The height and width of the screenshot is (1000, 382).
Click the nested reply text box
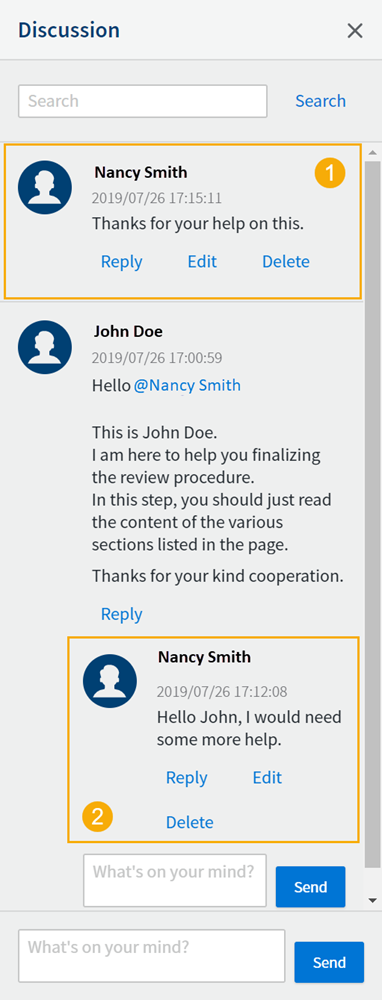(175, 881)
